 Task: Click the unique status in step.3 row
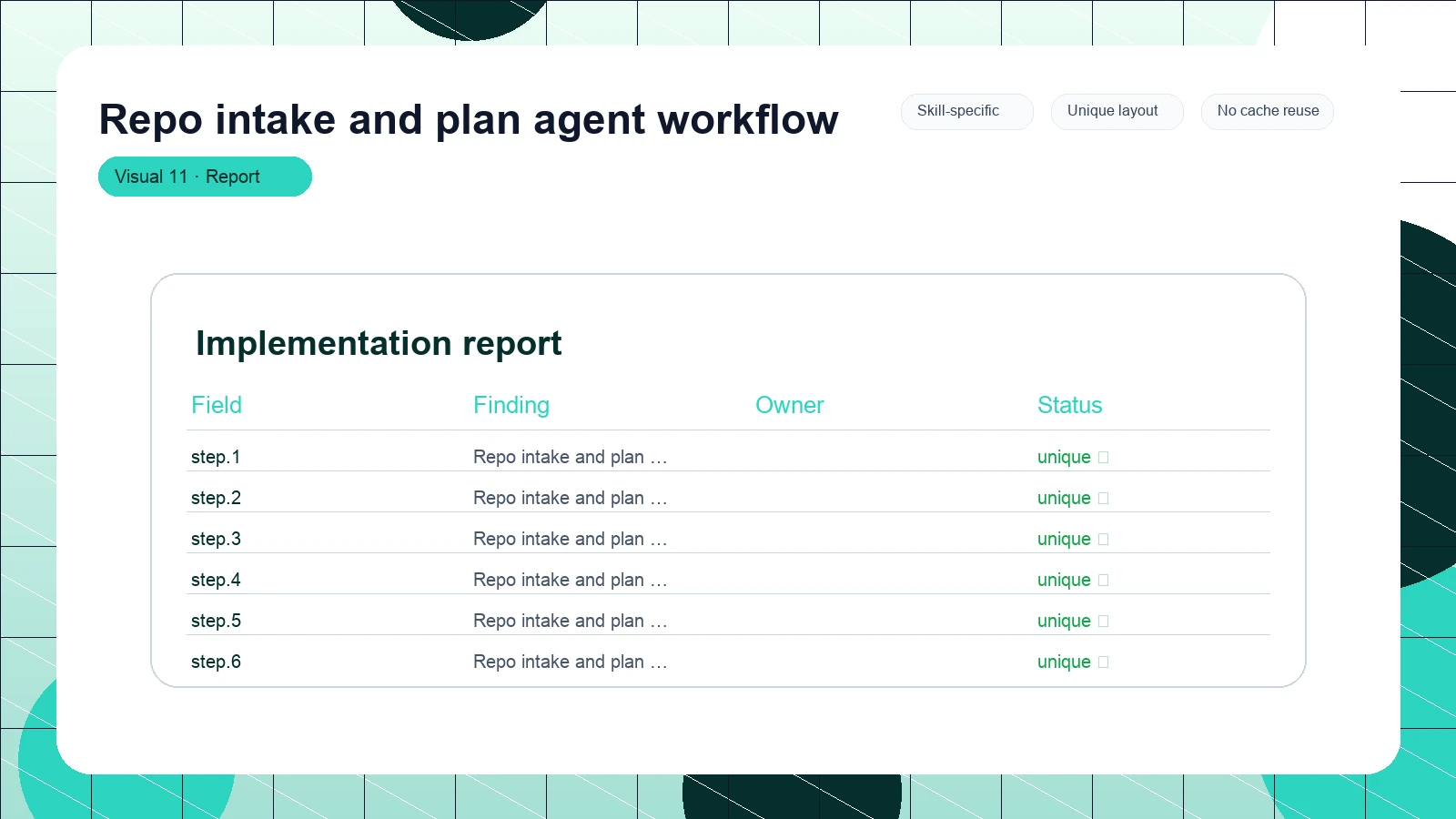[1073, 539]
